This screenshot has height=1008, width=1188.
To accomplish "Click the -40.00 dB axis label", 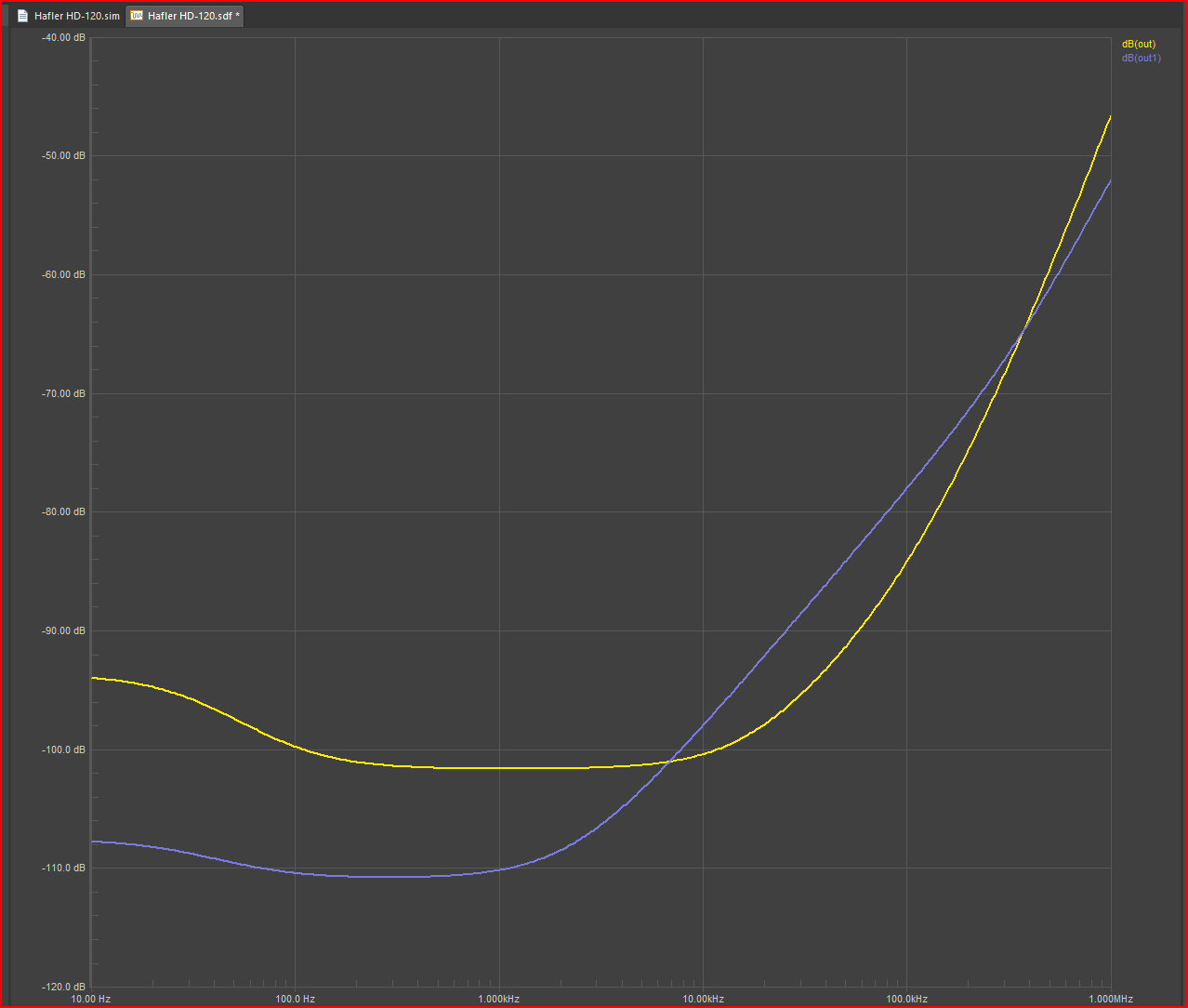I will (x=64, y=37).
